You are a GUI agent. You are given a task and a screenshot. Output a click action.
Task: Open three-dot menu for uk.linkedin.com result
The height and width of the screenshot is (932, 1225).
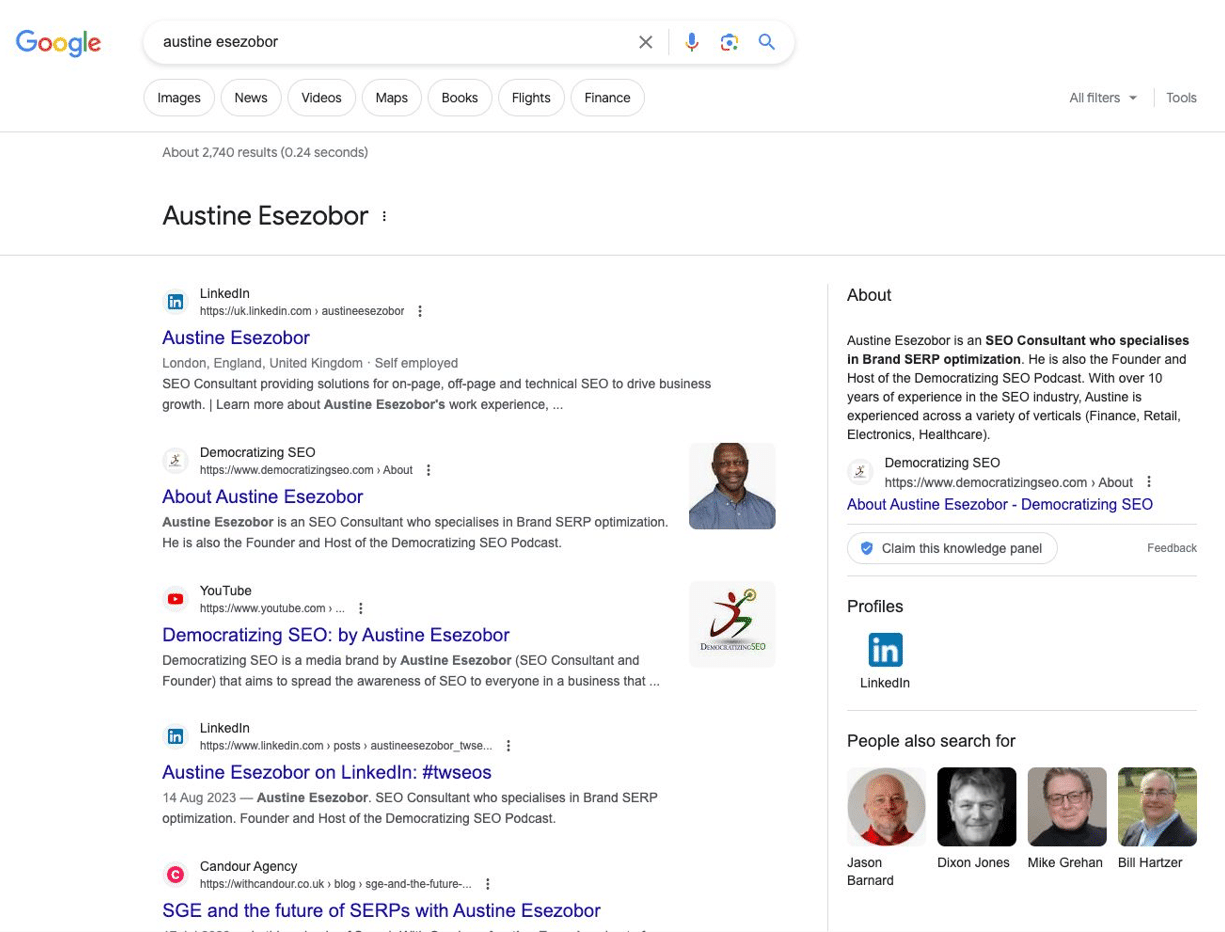420,311
